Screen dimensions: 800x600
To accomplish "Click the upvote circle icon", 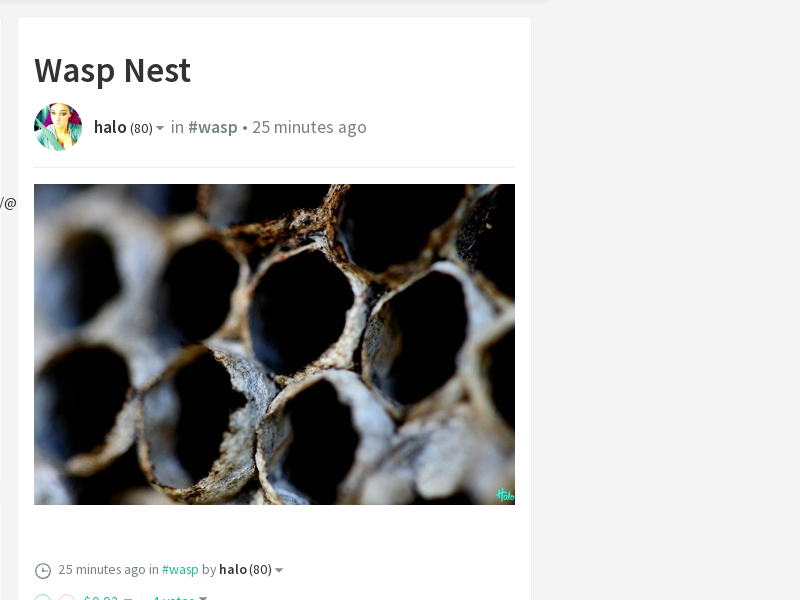I will pos(43,598).
